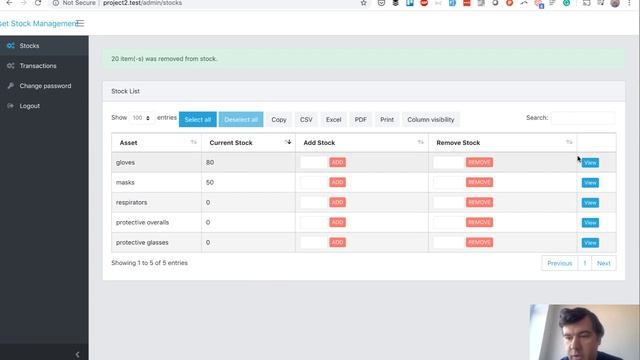
Task: Open the Column visibility dropdown
Action: point(431,120)
